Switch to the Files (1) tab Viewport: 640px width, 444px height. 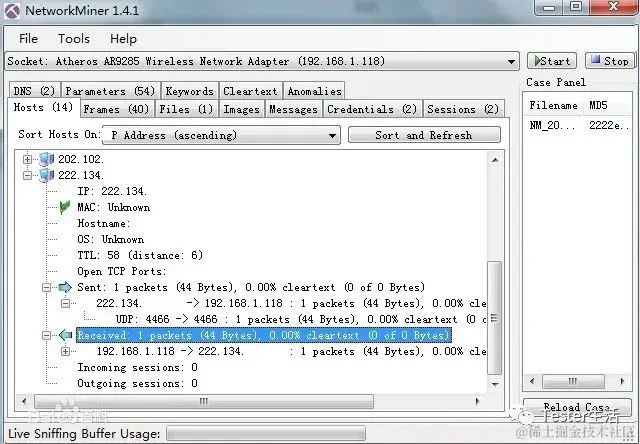pos(187,109)
